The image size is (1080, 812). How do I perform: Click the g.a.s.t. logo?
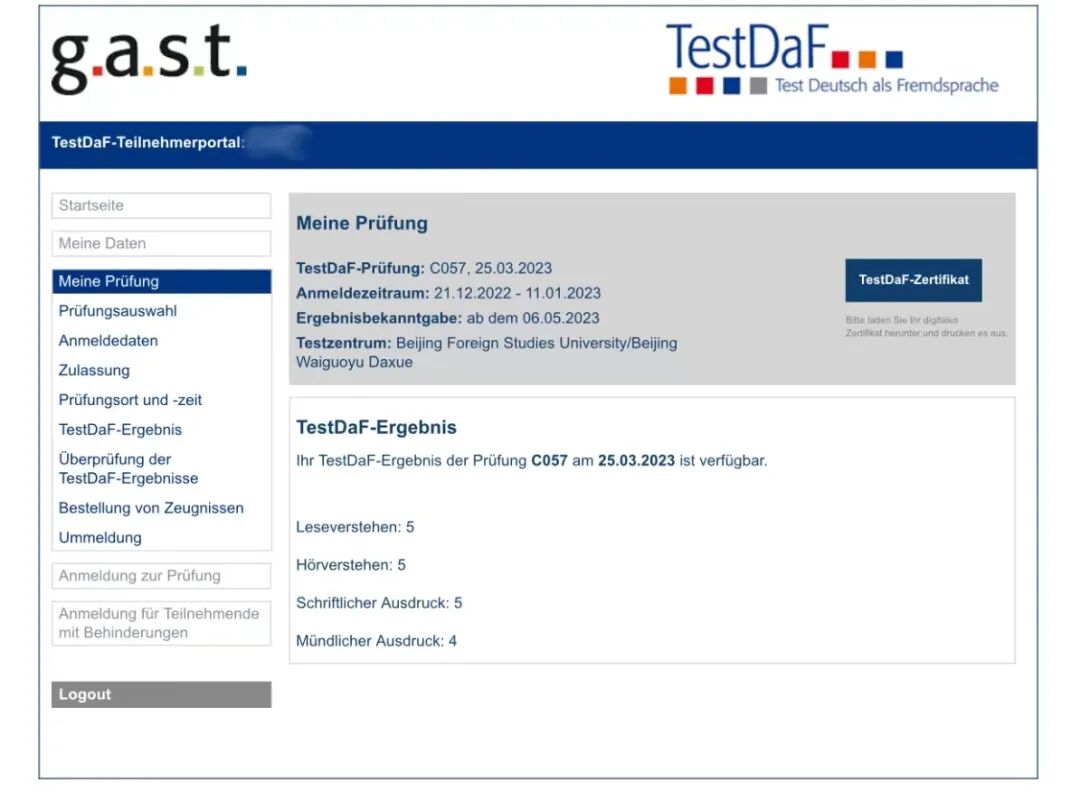pyautogui.click(x=149, y=58)
